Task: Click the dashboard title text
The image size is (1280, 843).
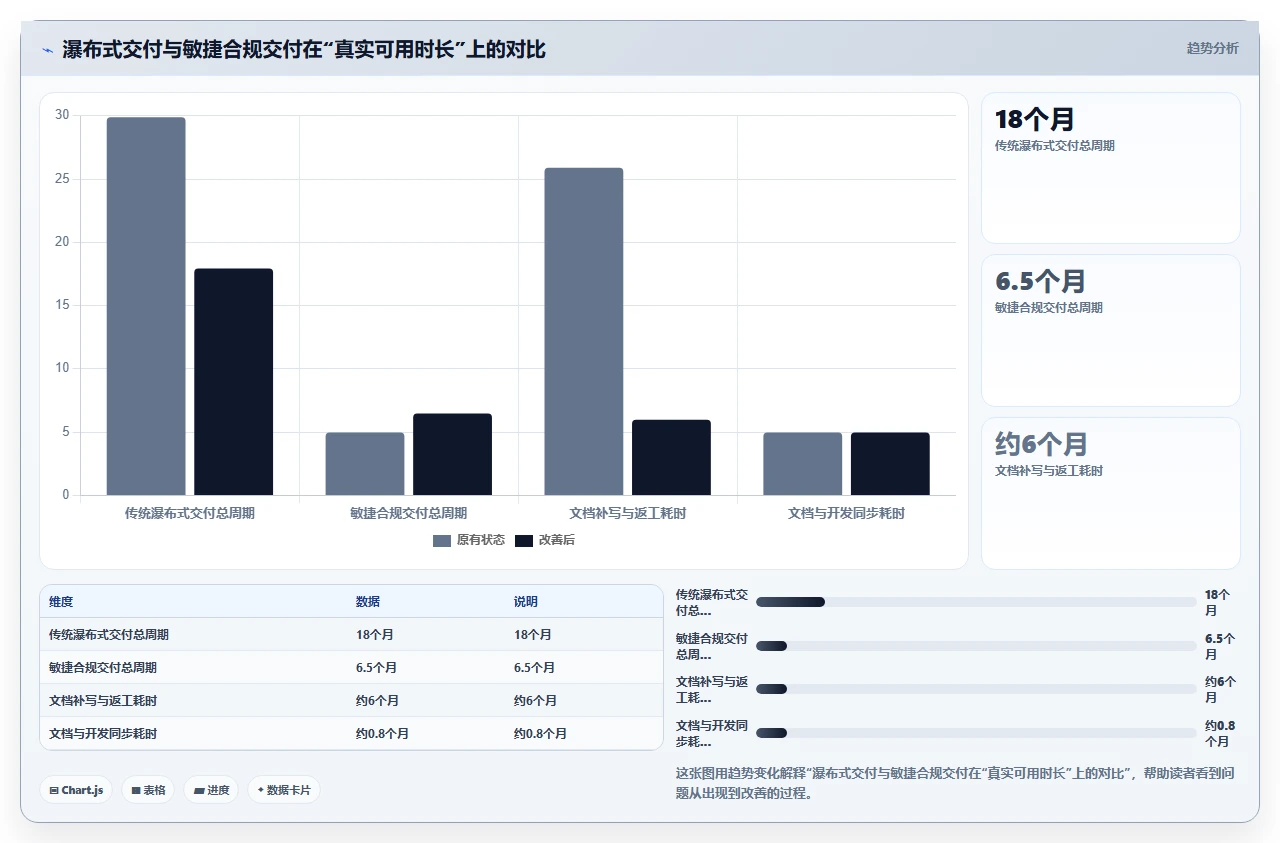Action: 304,49
